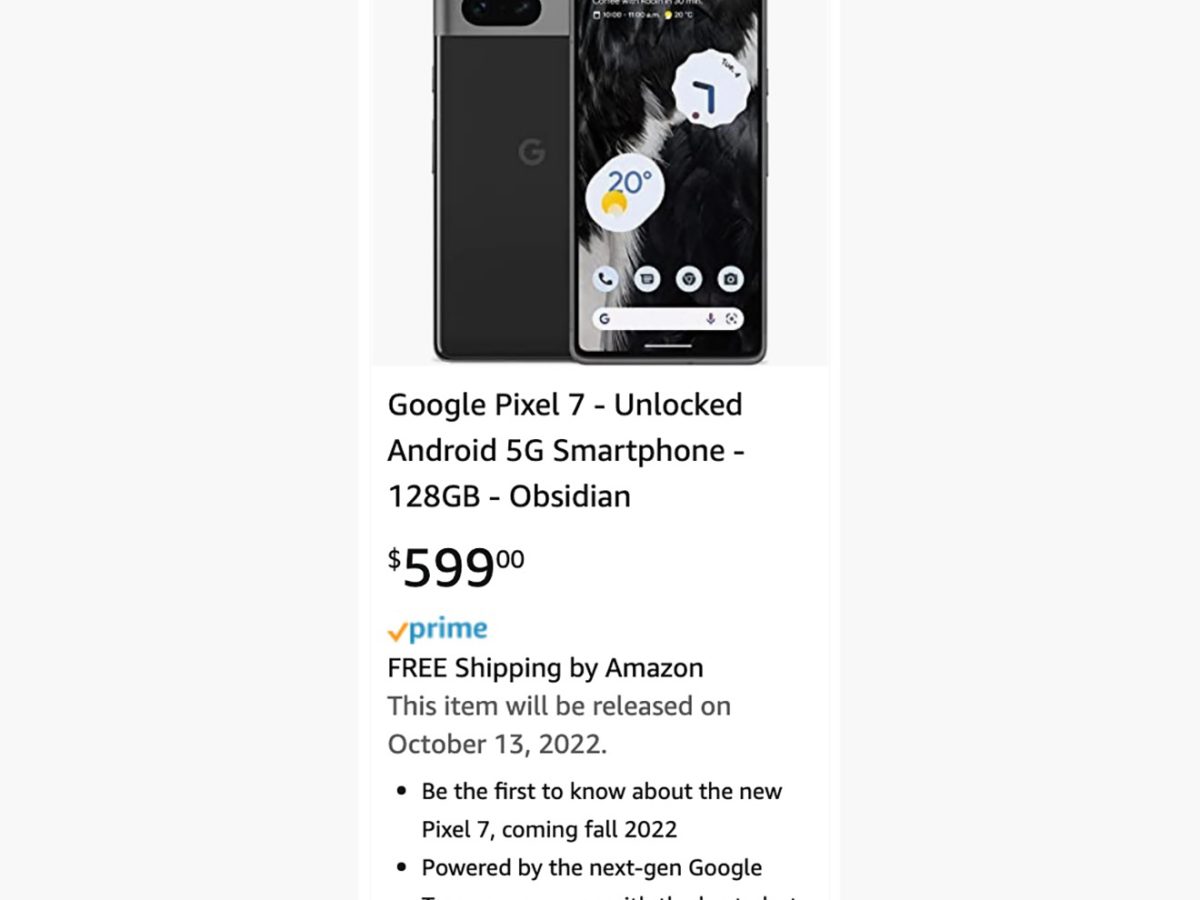Click the October 13, 2022 release date text
This screenshot has height=900, width=1200.
pos(497,745)
